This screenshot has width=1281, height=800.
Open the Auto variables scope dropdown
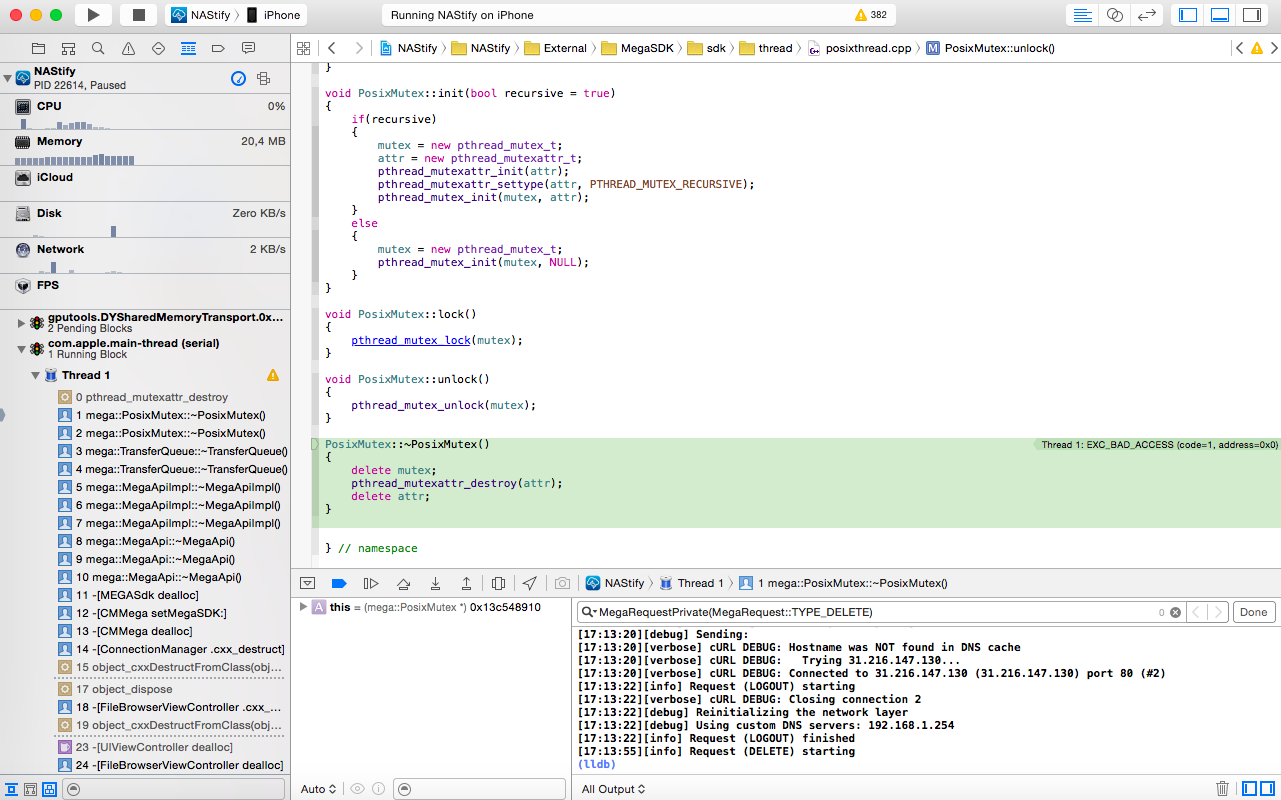point(319,789)
